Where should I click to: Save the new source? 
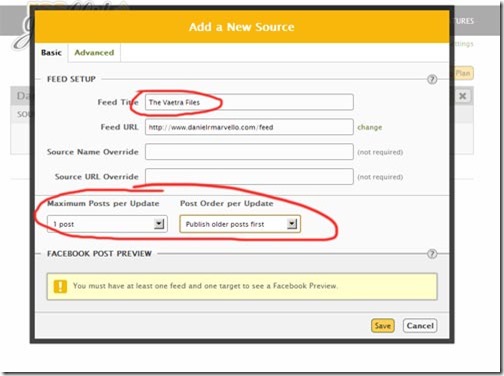point(383,326)
